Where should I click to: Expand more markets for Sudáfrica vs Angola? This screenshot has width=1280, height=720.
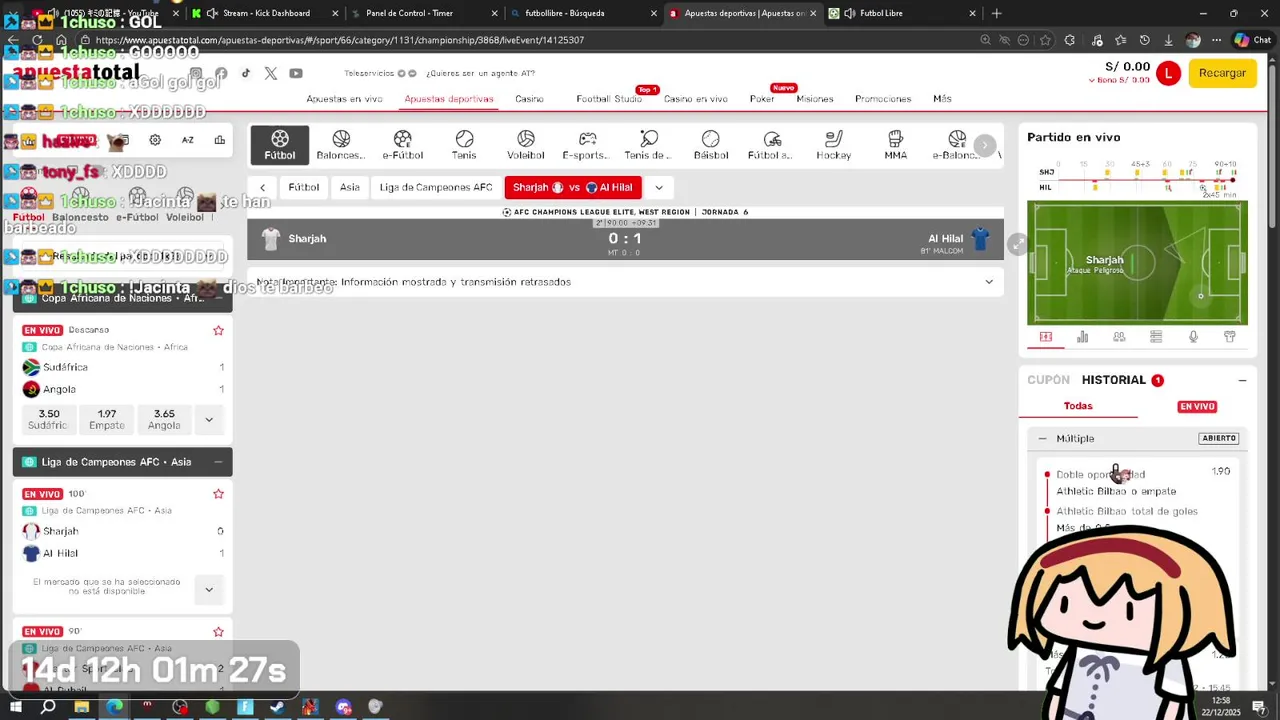point(208,419)
